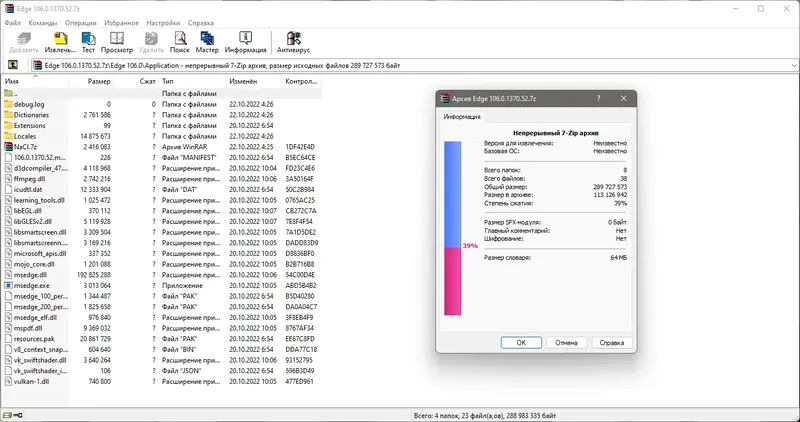The image size is (800, 422).
Task: Click the Extensions folder icon
Action: pyautogui.click(x=8, y=126)
